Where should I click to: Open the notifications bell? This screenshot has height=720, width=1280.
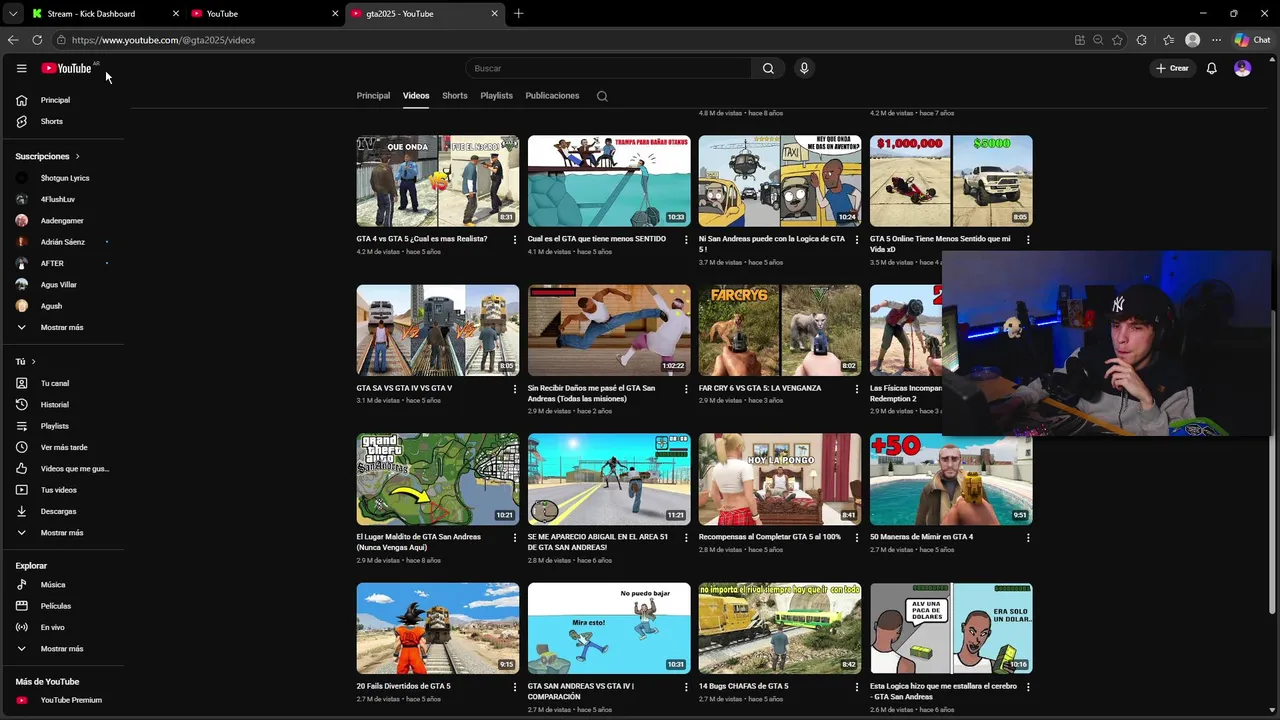pyautogui.click(x=1211, y=68)
